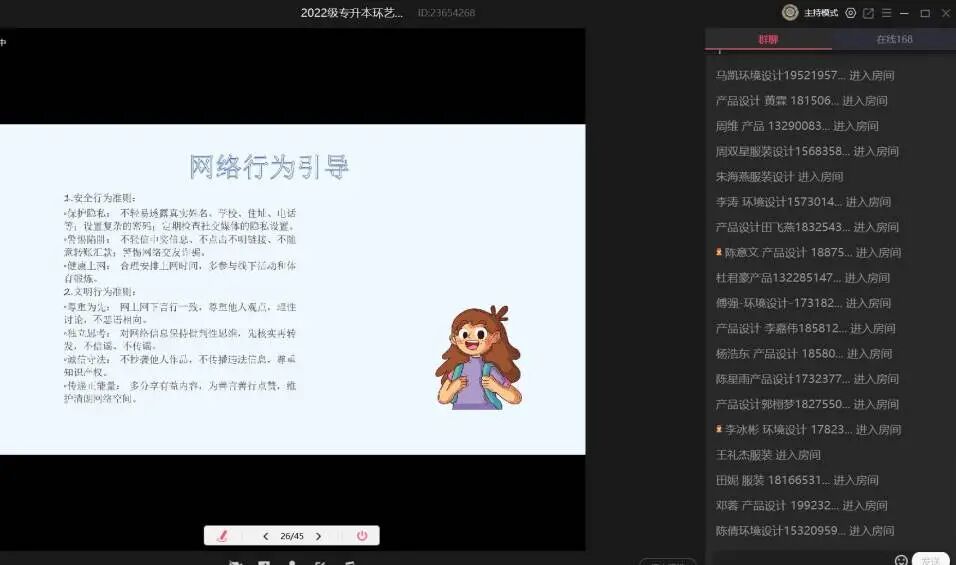
Task: Select chat row 产品设计 李嘉伟185812
Action: [805, 329]
